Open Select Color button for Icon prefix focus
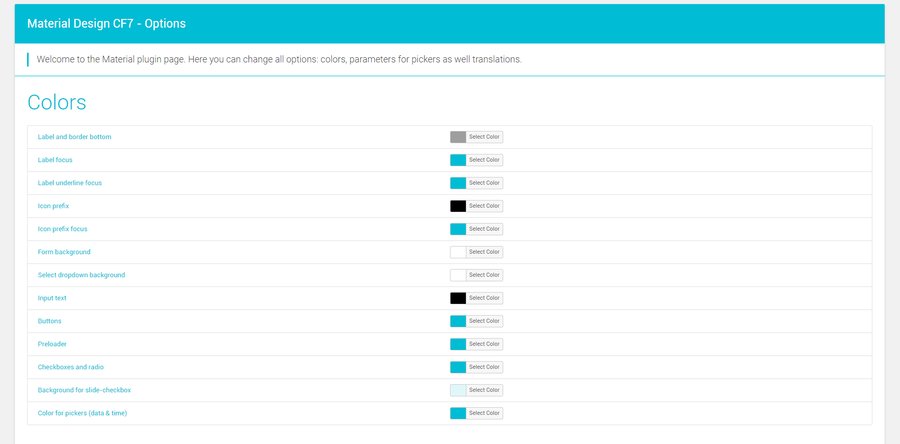The height and width of the screenshot is (444, 900). [x=484, y=229]
